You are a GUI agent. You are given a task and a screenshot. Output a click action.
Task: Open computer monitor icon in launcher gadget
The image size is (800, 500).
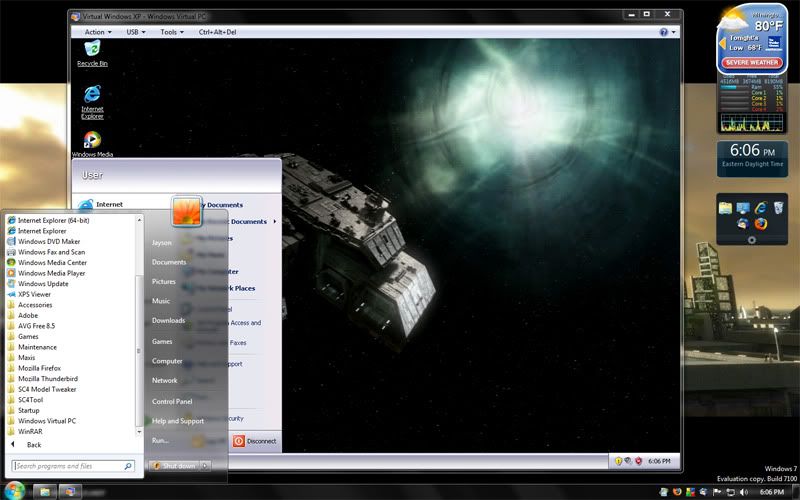click(x=743, y=208)
